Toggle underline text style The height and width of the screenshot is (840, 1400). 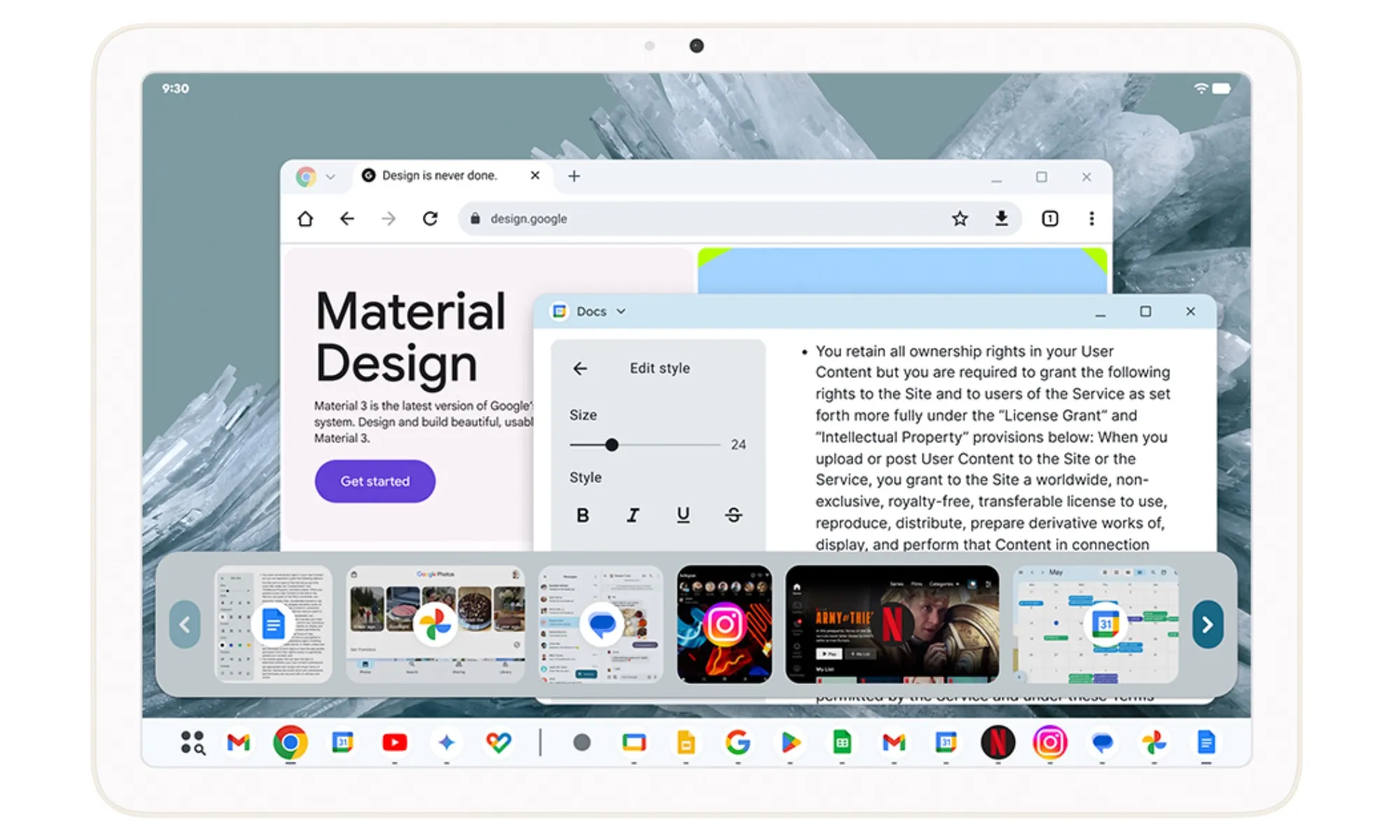pyautogui.click(x=683, y=515)
